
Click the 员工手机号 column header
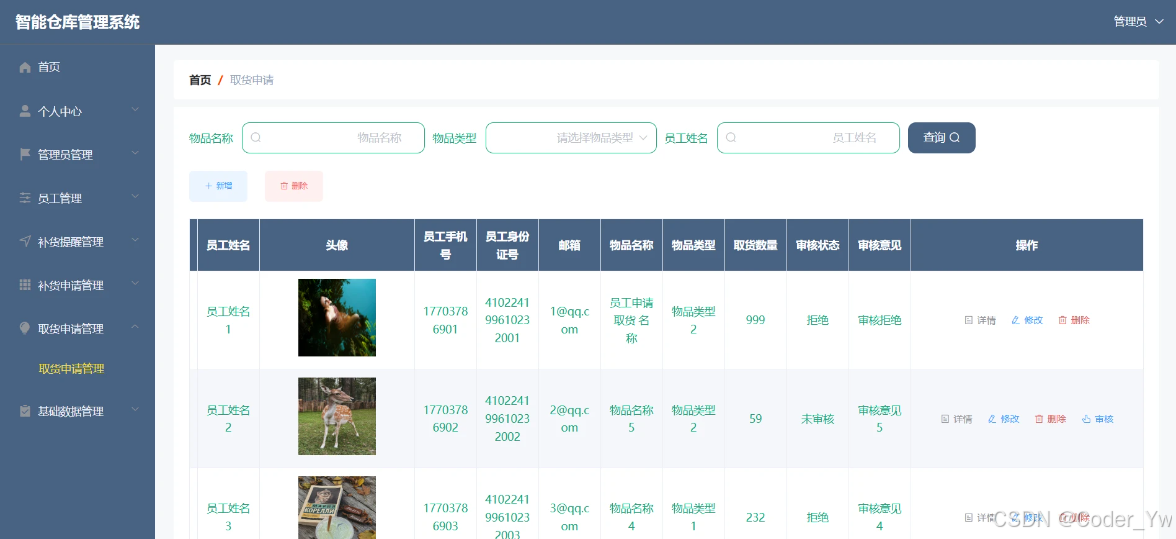click(x=446, y=245)
